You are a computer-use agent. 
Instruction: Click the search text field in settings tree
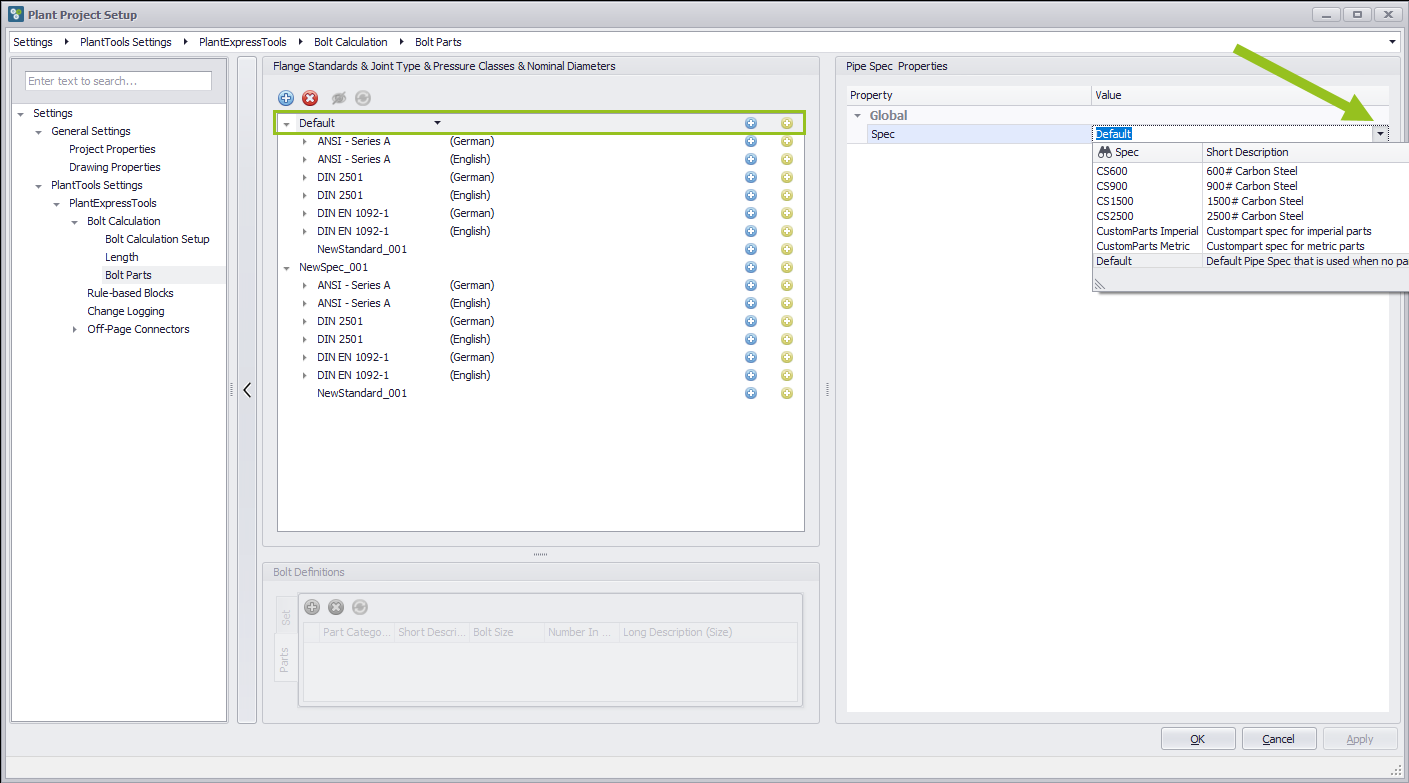[x=118, y=81]
